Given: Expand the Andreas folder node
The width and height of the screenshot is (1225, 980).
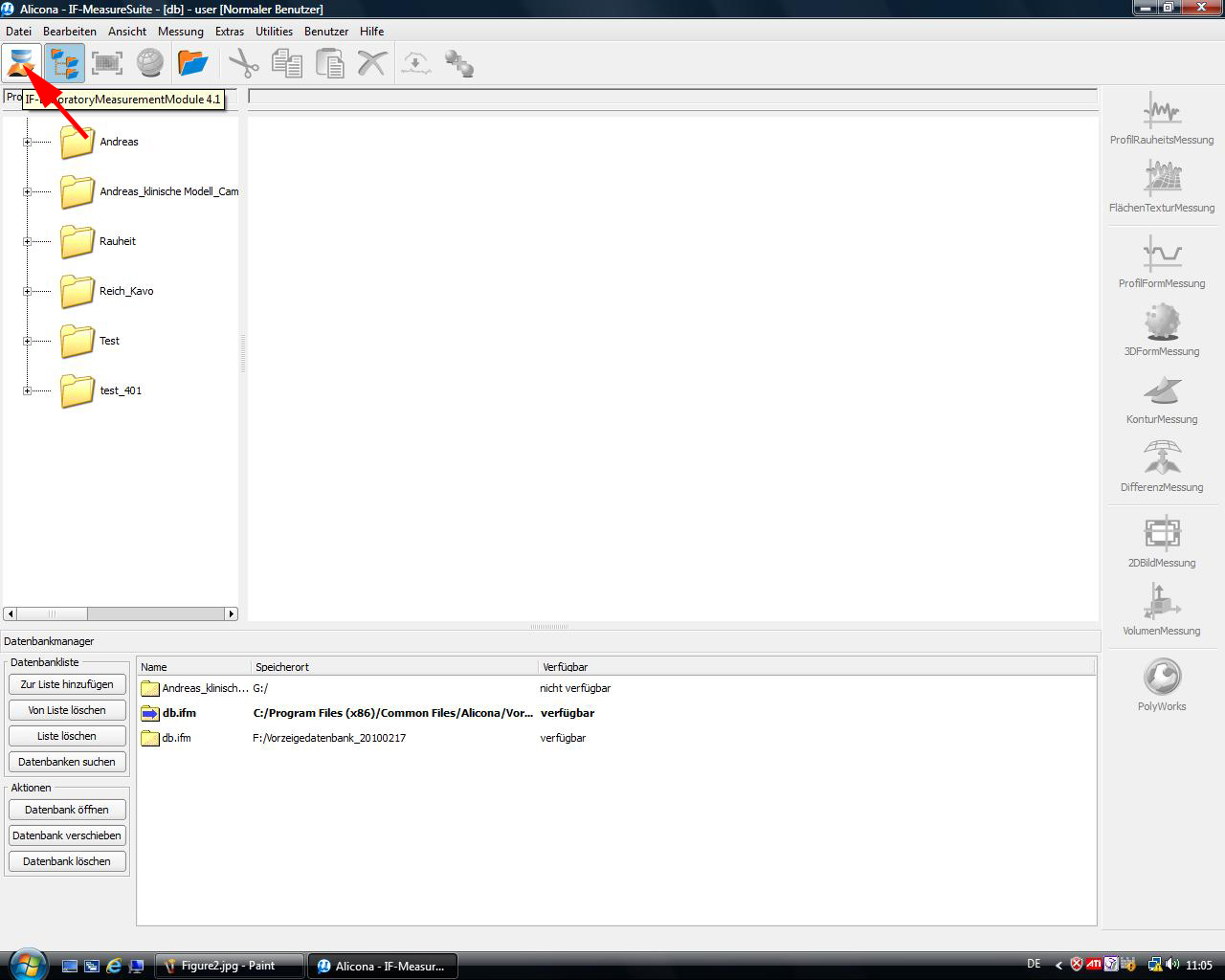Looking at the screenshot, I should click(x=27, y=142).
